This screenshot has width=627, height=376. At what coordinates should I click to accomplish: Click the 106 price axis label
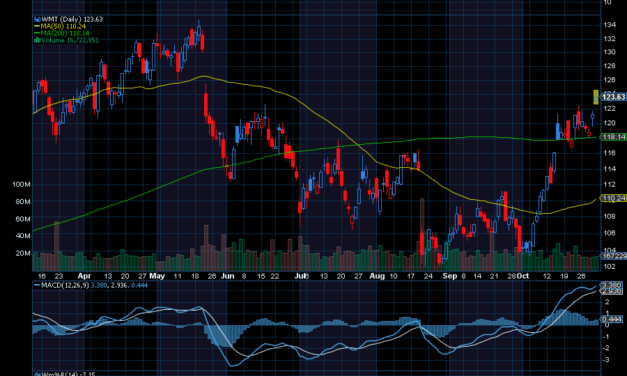pos(609,233)
